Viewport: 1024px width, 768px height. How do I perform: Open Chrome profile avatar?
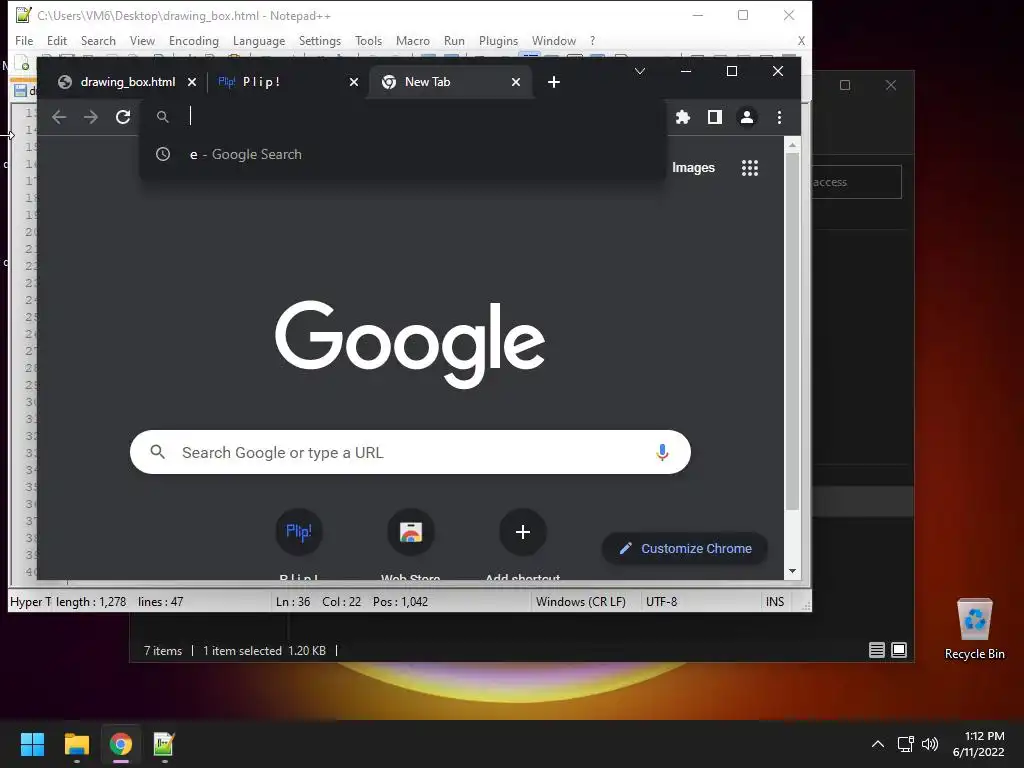[x=746, y=117]
